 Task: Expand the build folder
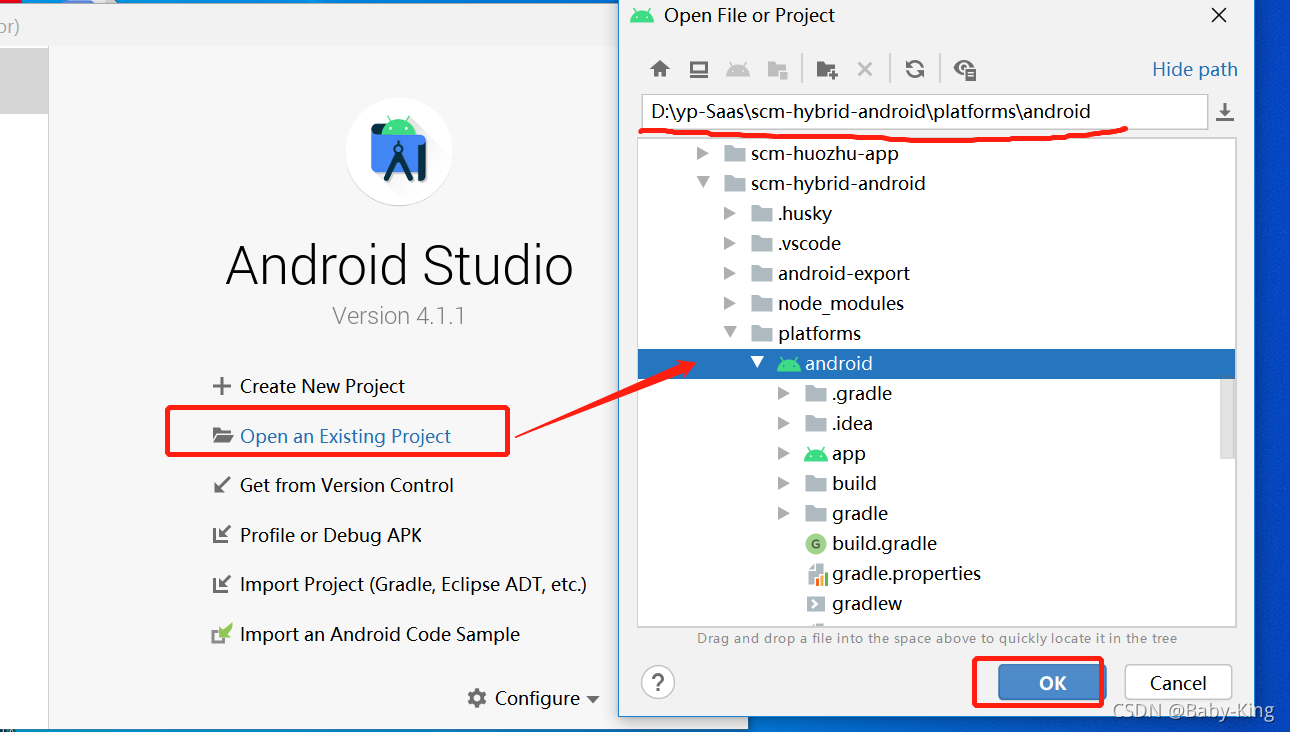tap(784, 483)
